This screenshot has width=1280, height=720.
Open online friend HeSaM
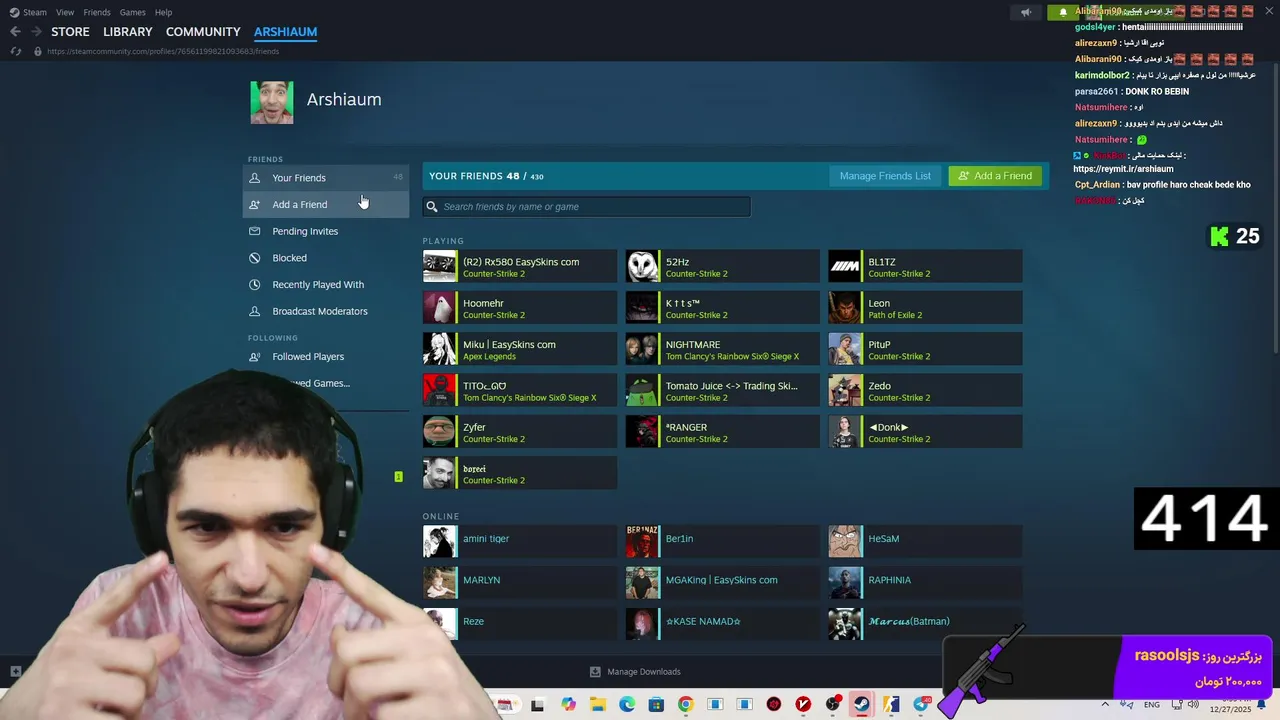[925, 541]
